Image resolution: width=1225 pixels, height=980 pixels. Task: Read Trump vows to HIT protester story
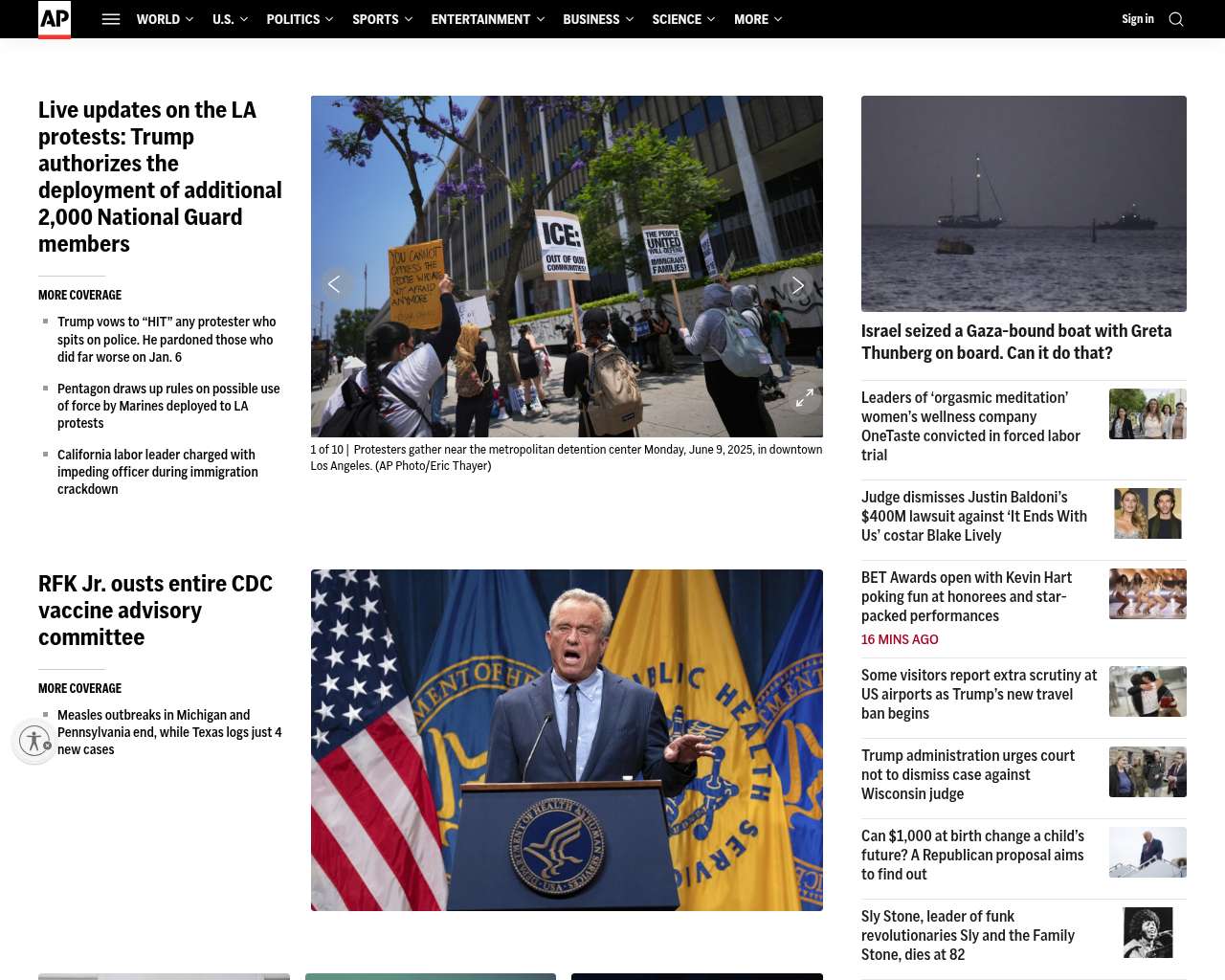(x=167, y=340)
